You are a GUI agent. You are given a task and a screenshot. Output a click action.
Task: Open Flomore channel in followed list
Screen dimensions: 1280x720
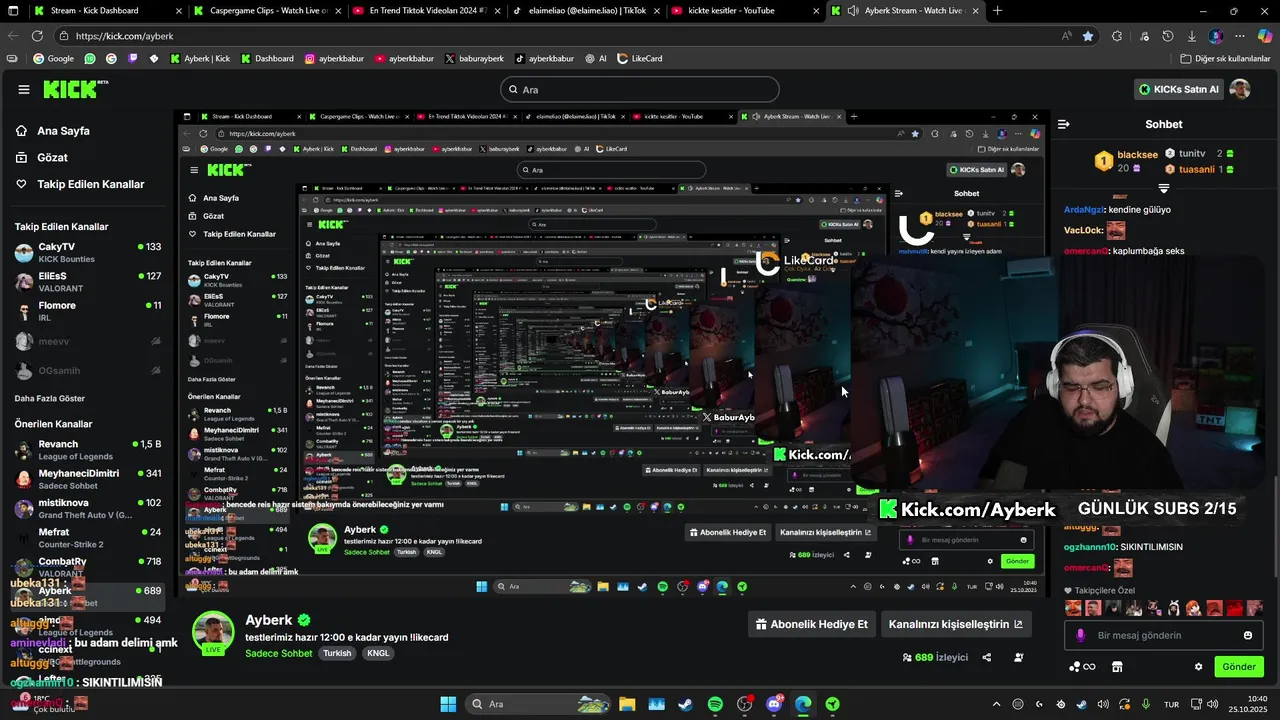point(88,311)
